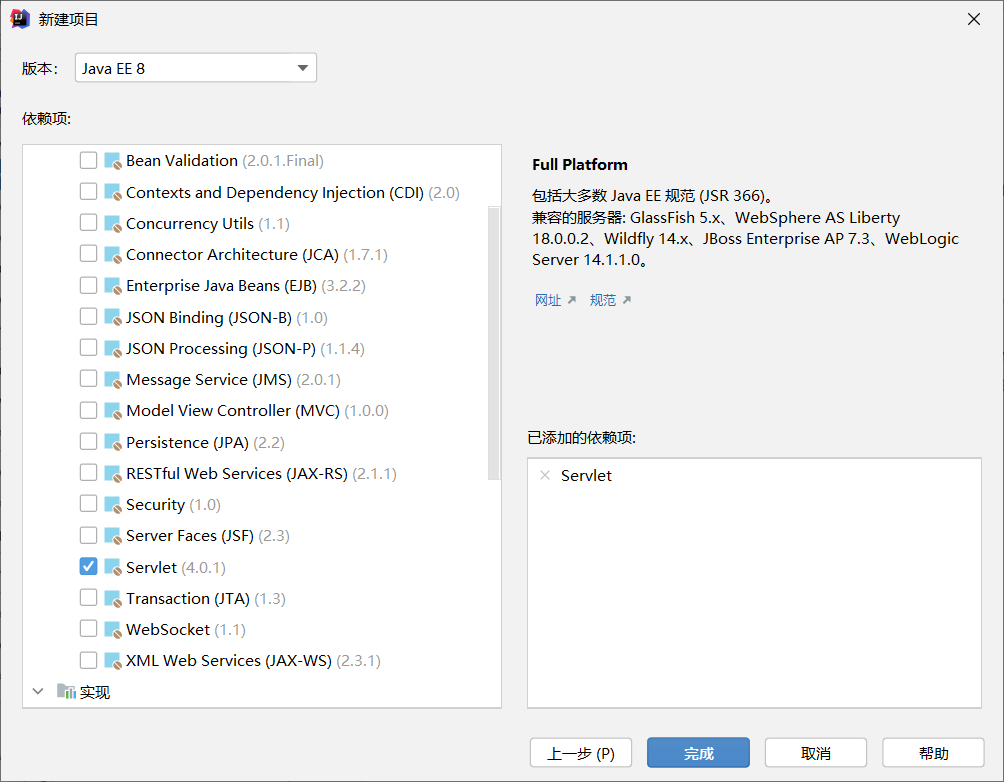Click the JSON Processing library icon
This screenshot has height=782, width=1004.
(113, 348)
